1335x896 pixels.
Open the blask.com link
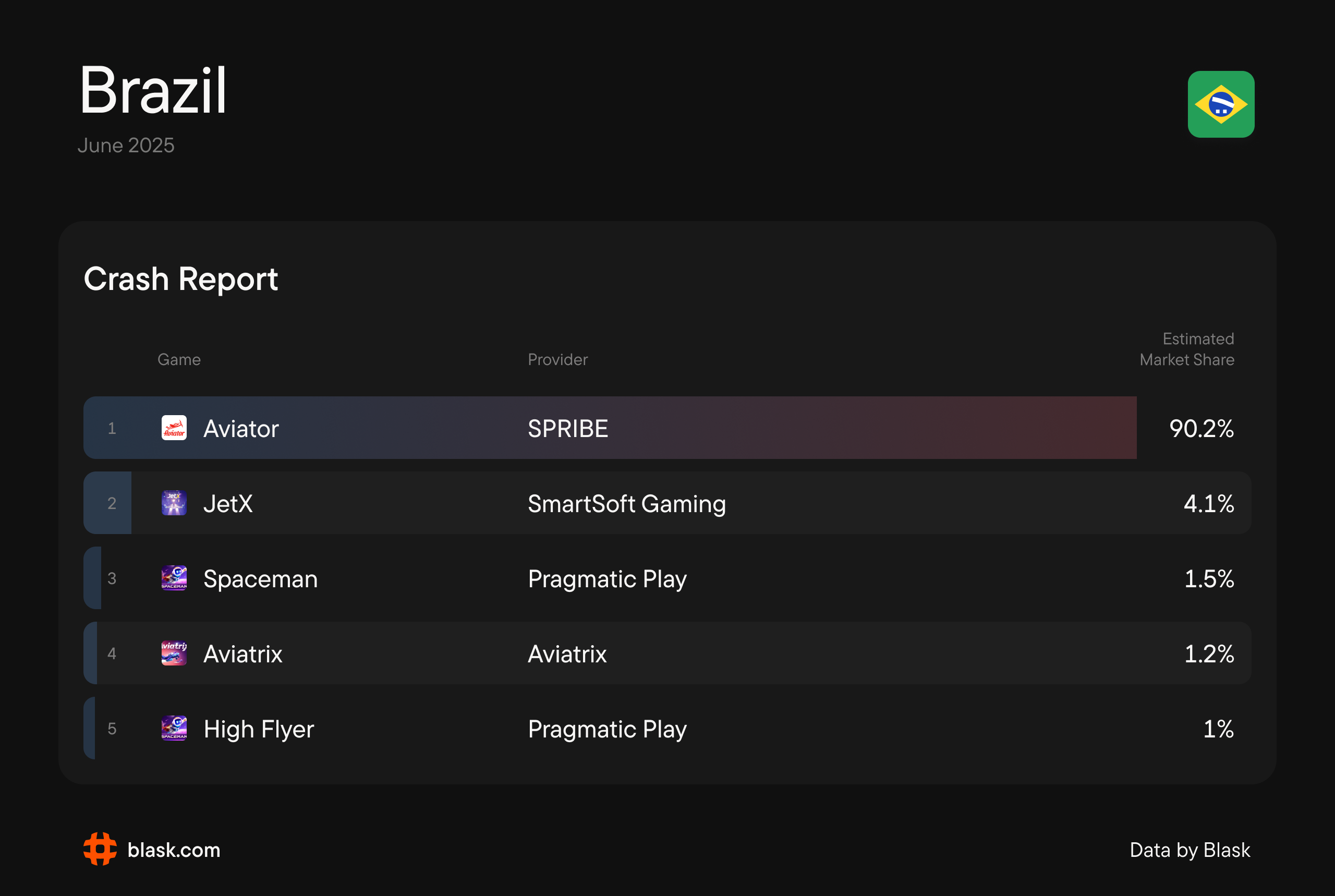point(174,850)
